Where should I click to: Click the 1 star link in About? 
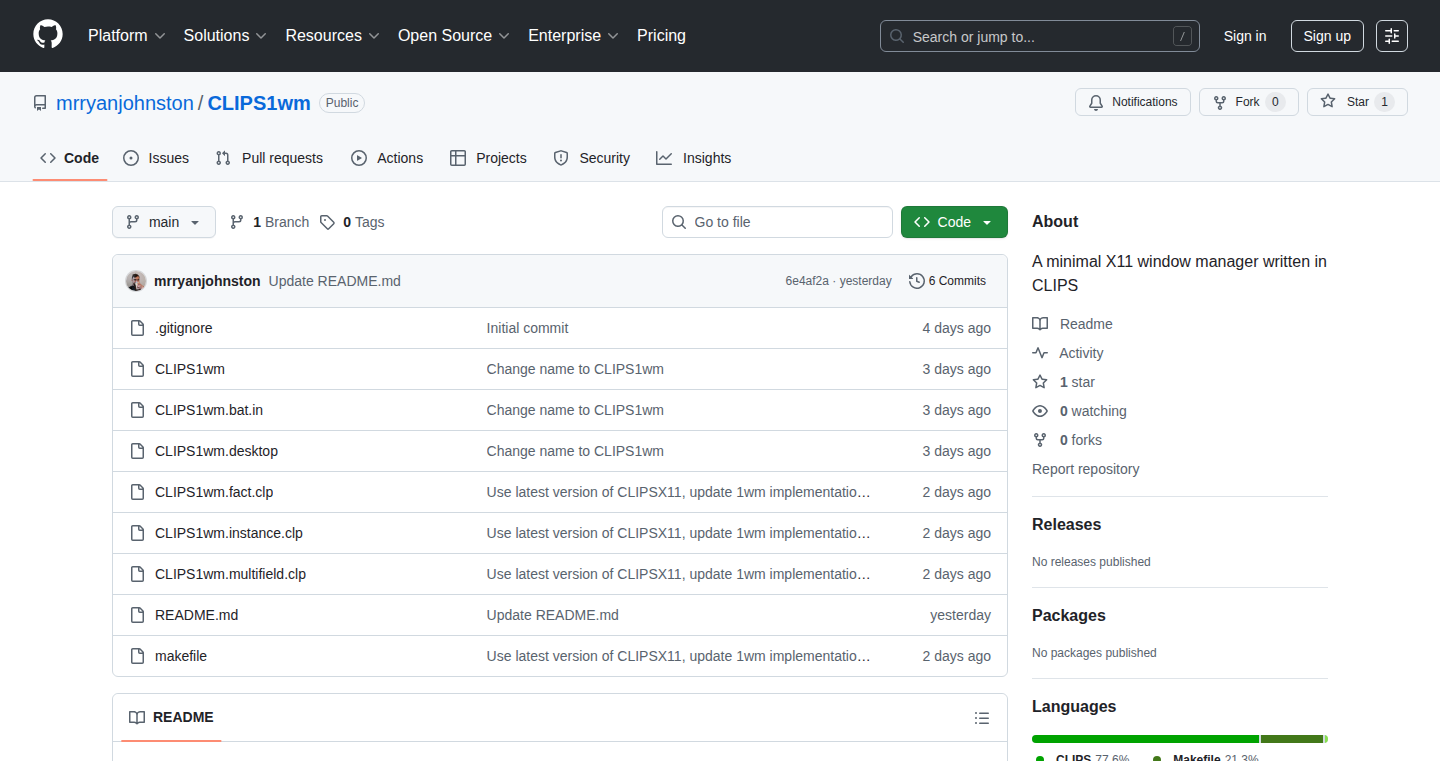[x=1064, y=382]
